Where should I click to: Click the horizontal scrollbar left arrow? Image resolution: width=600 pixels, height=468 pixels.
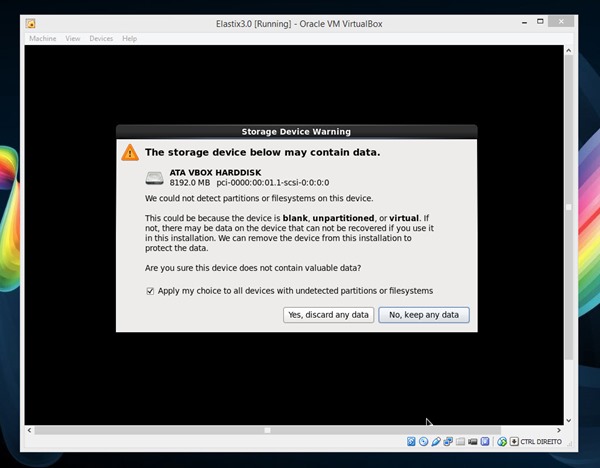[x=29, y=430]
